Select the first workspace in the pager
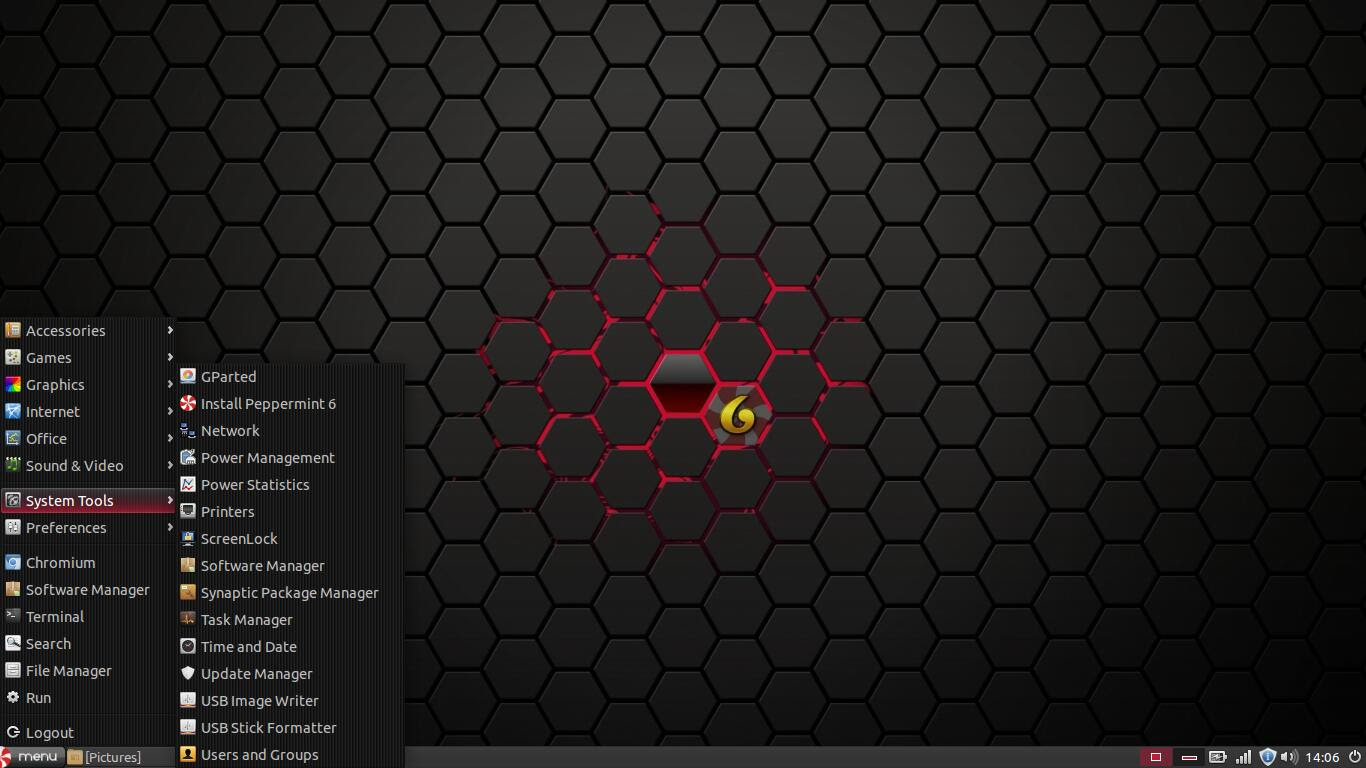Viewport: 1366px width, 768px height. [1156, 757]
